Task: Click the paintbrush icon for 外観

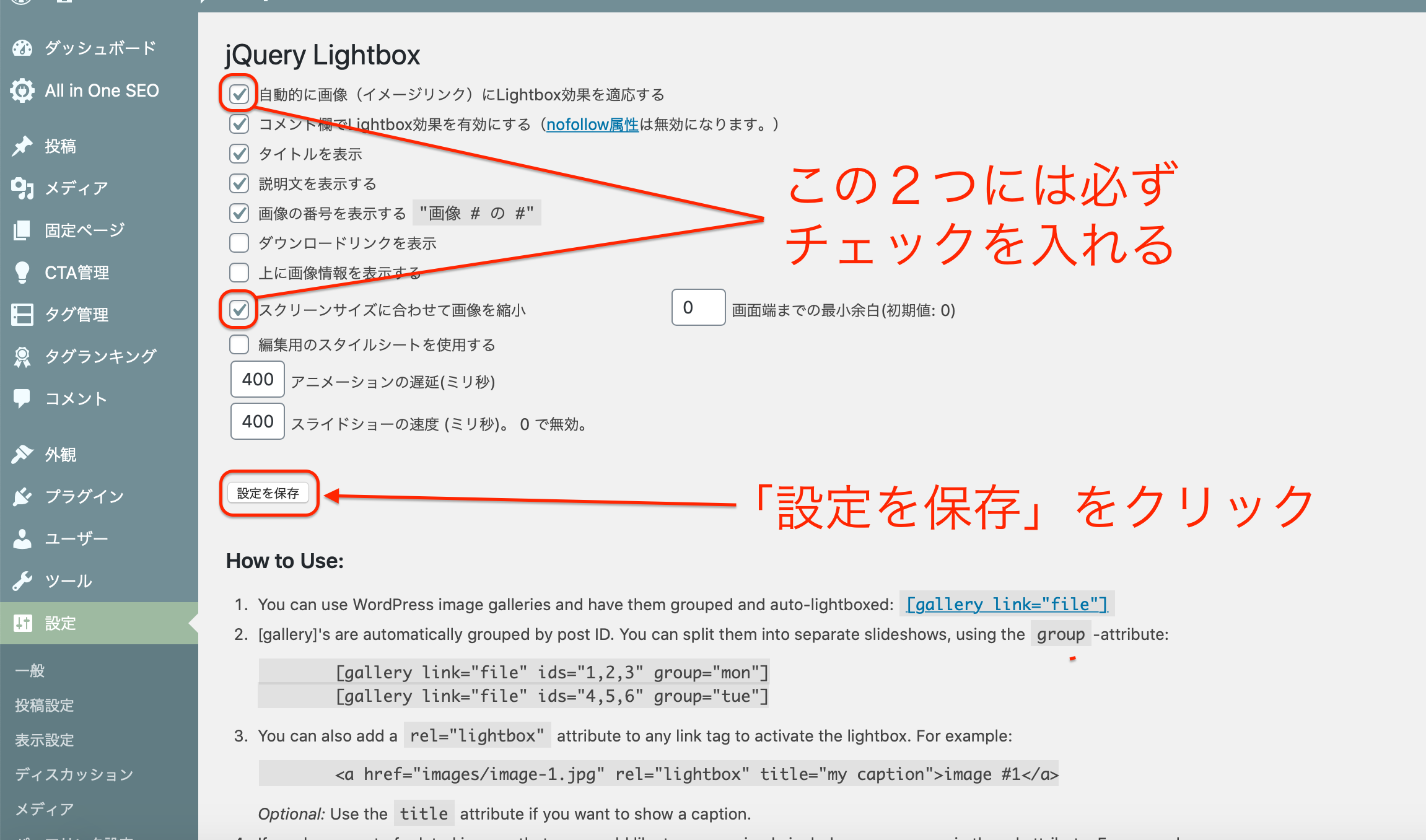Action: (22, 455)
